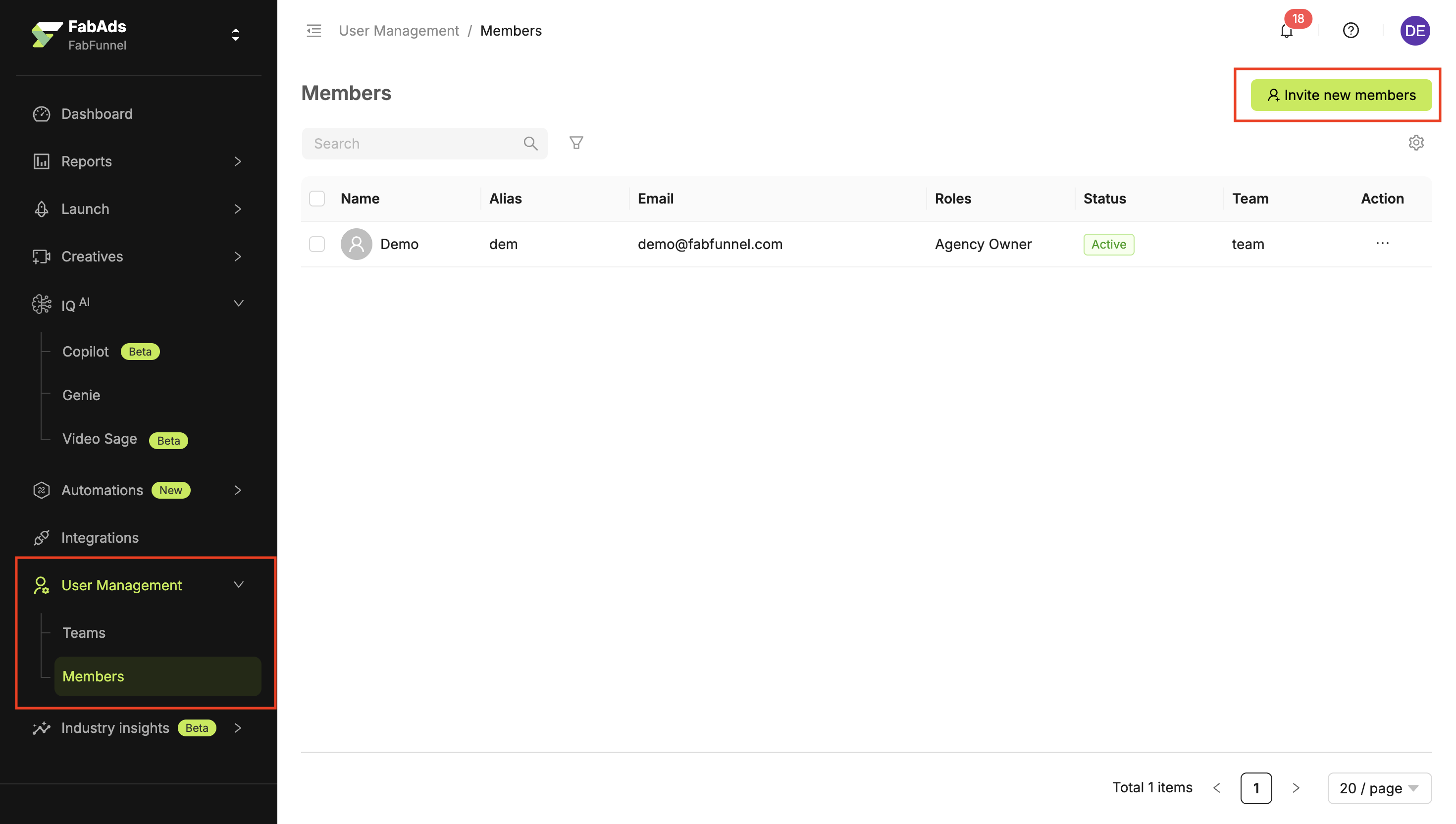Open the 20 / page dropdown
The height and width of the screenshot is (824, 1456).
pos(1378,788)
